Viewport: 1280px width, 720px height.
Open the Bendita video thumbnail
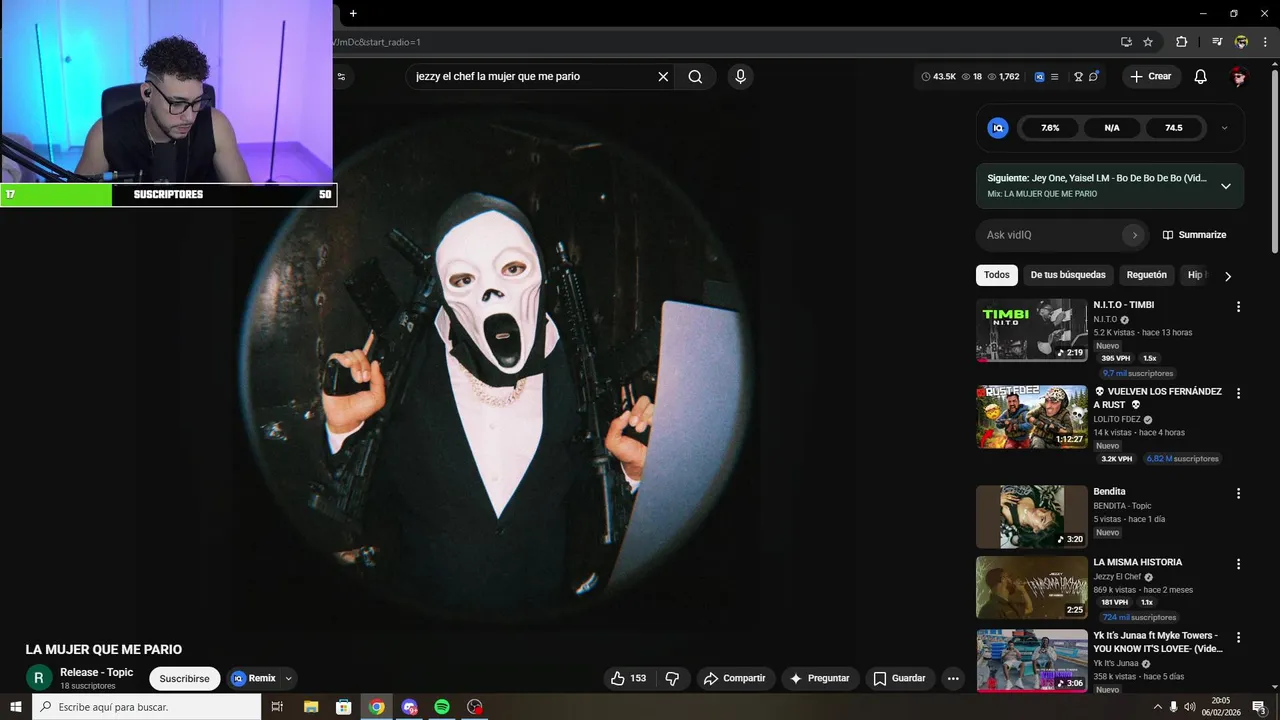click(1031, 517)
